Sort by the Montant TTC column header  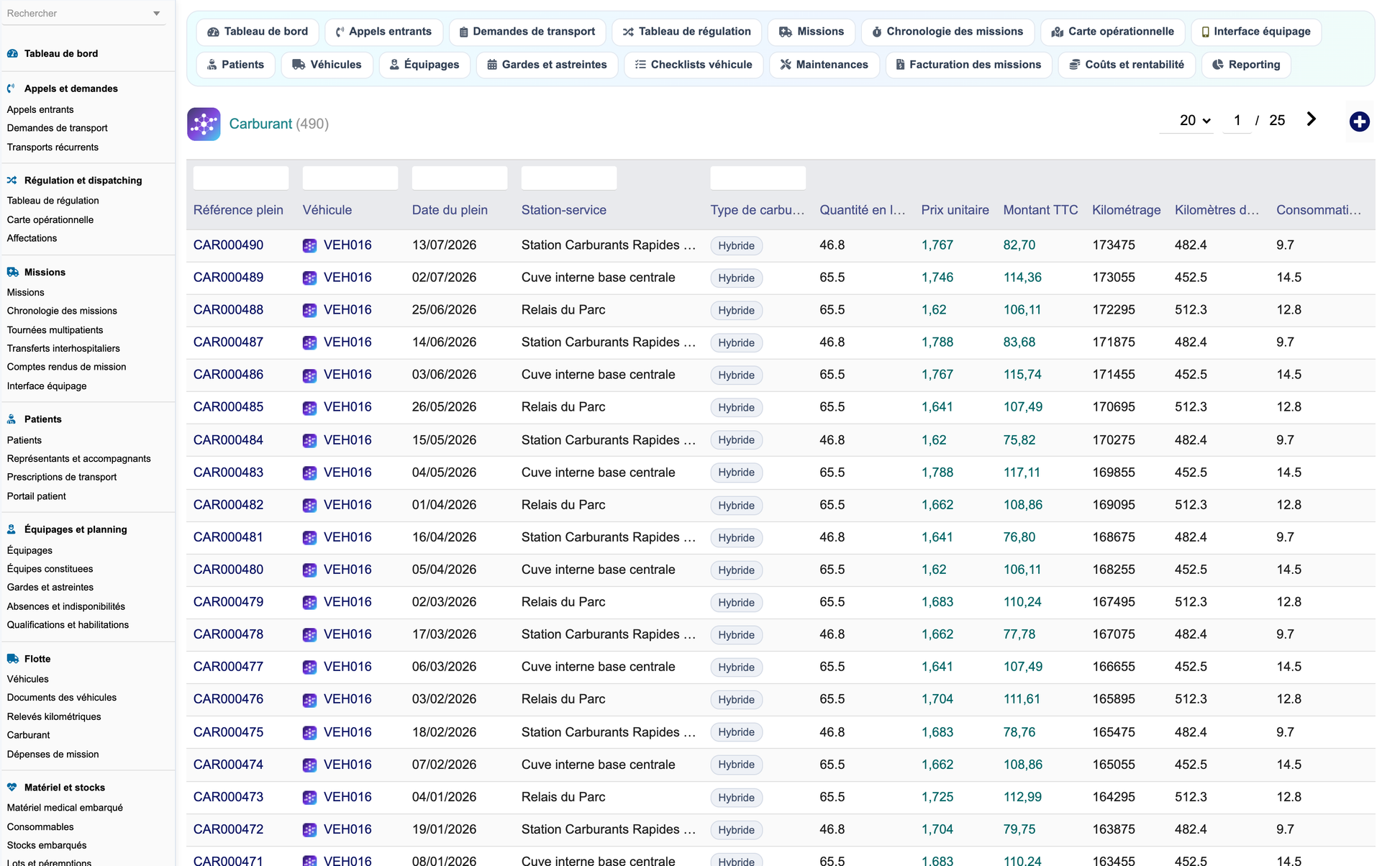pyautogui.click(x=1040, y=210)
